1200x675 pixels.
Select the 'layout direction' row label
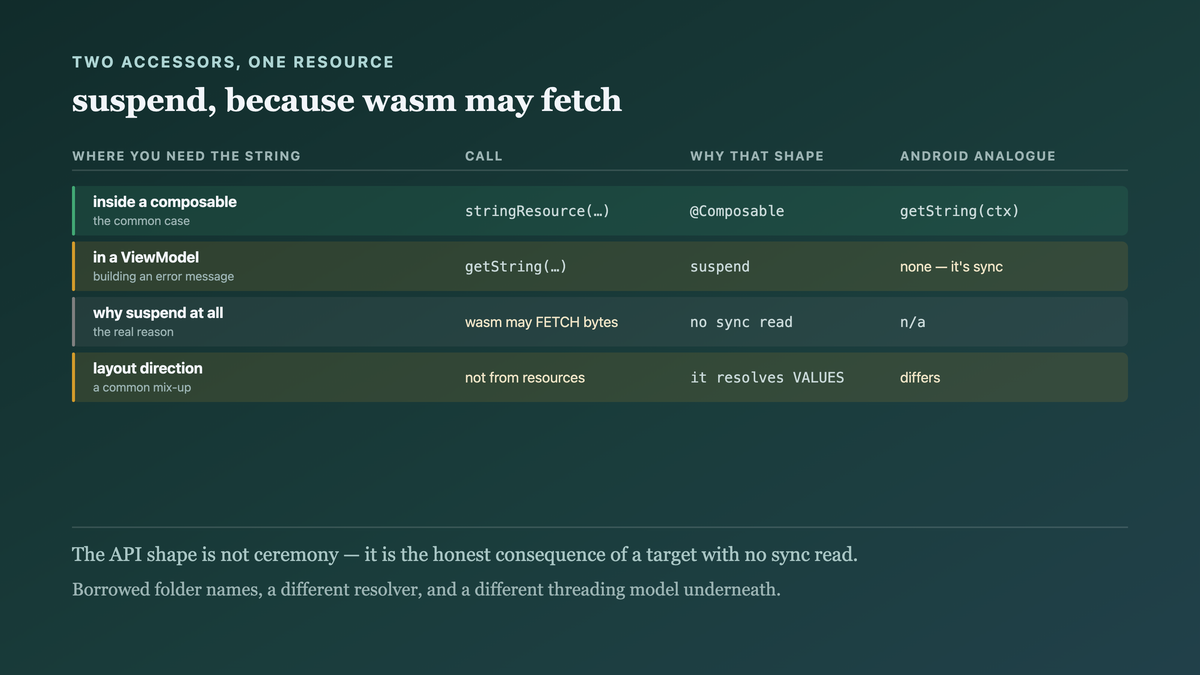click(x=148, y=368)
